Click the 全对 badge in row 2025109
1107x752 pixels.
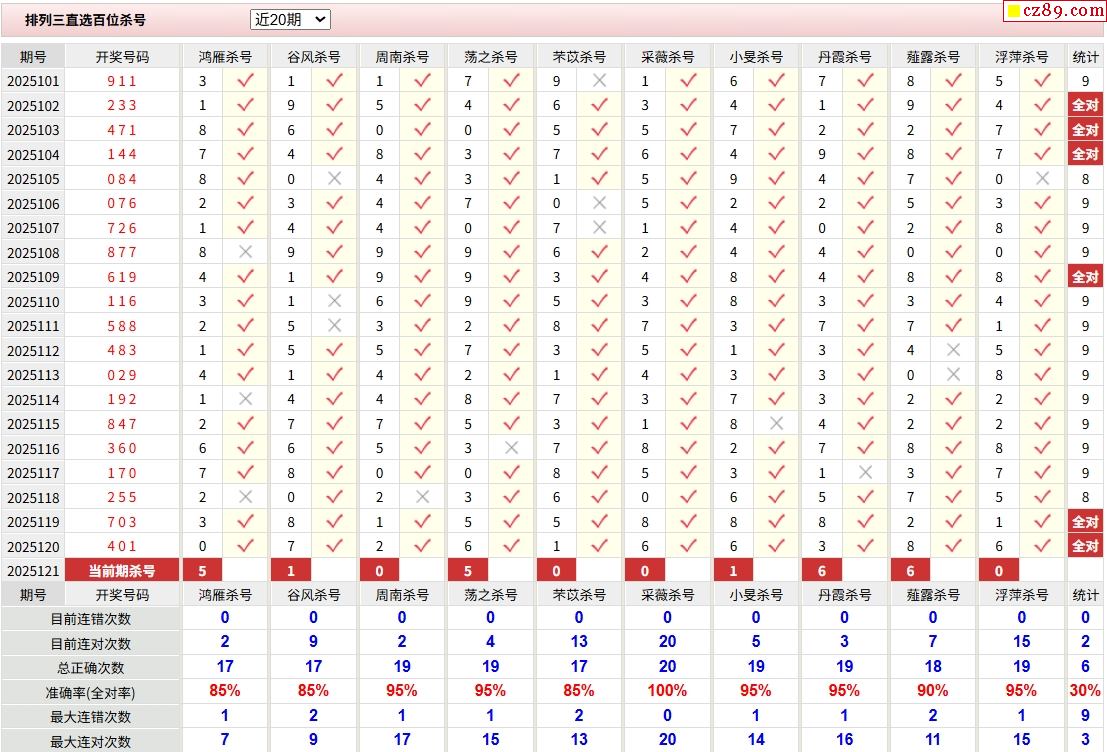[x=1085, y=277]
